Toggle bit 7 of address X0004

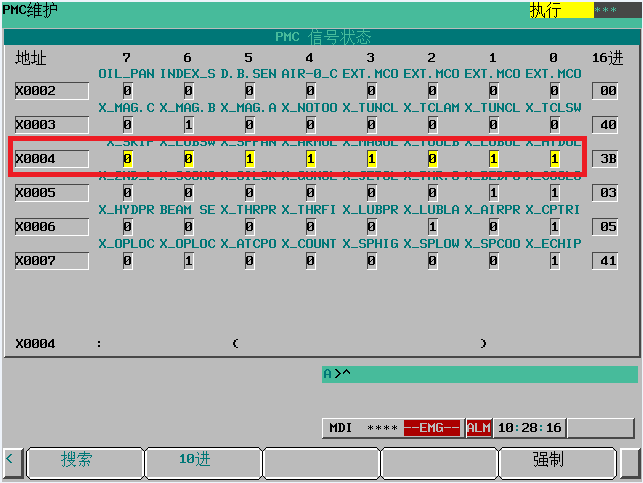pyautogui.click(x=127, y=159)
